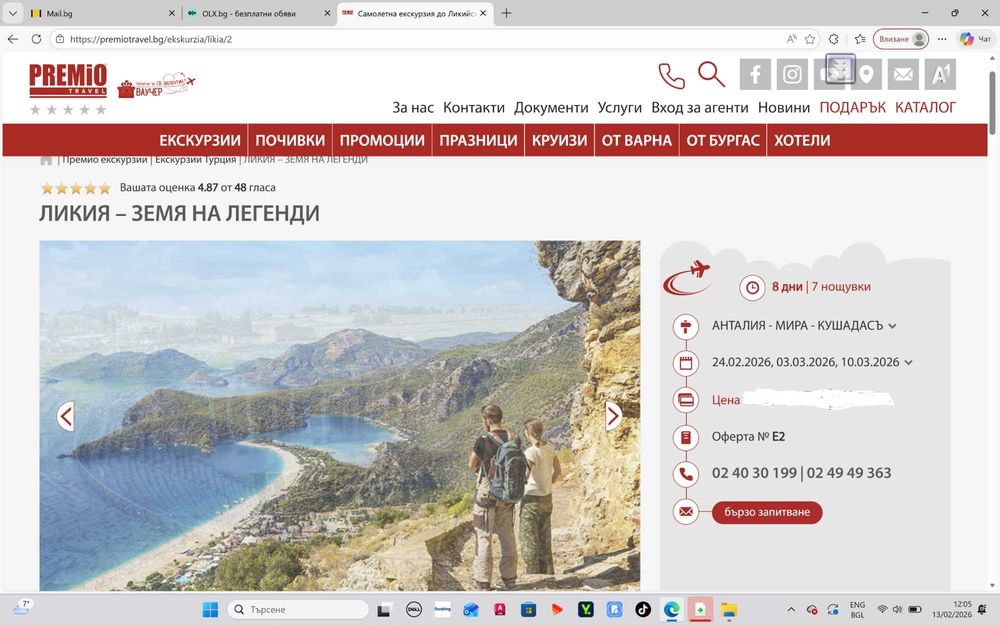Add page to favorites star icon
1000x625 pixels.
coord(810,39)
